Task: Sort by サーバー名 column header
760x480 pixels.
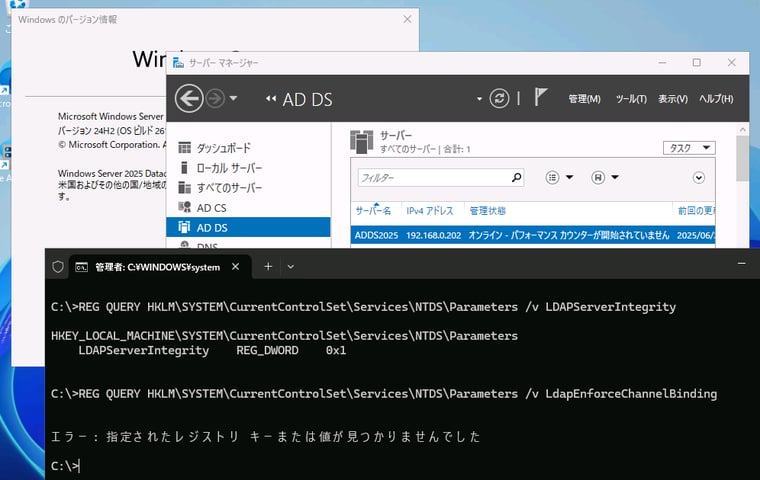Action: tap(373, 210)
